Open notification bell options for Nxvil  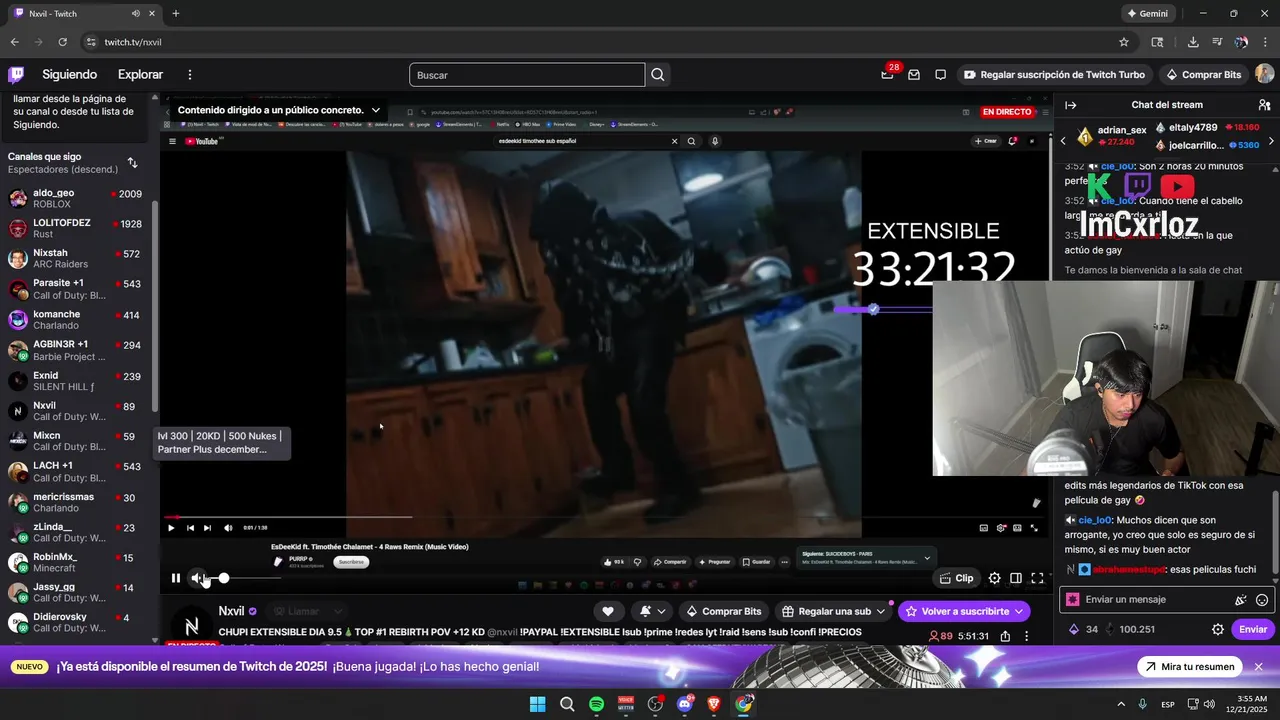[x=652, y=611]
